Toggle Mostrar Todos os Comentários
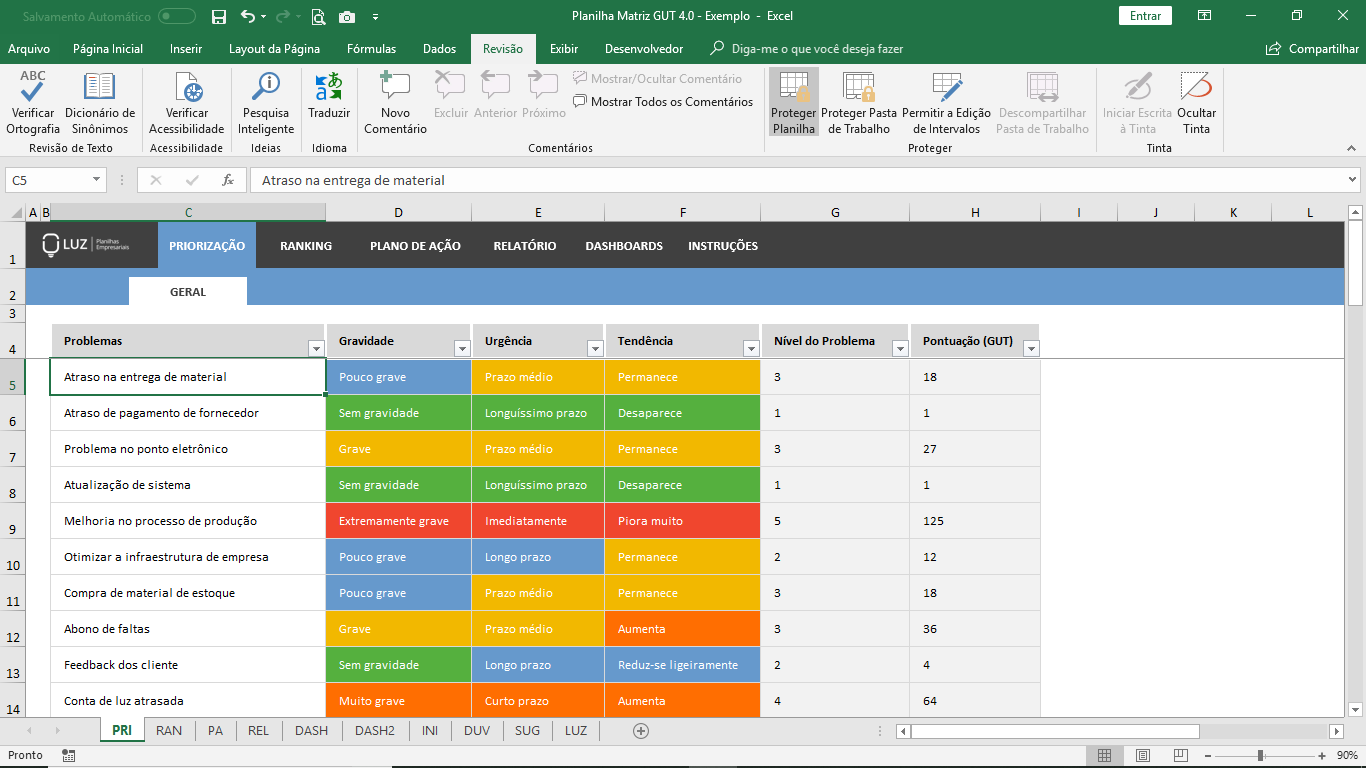The width and height of the screenshot is (1366, 768). pos(663,101)
